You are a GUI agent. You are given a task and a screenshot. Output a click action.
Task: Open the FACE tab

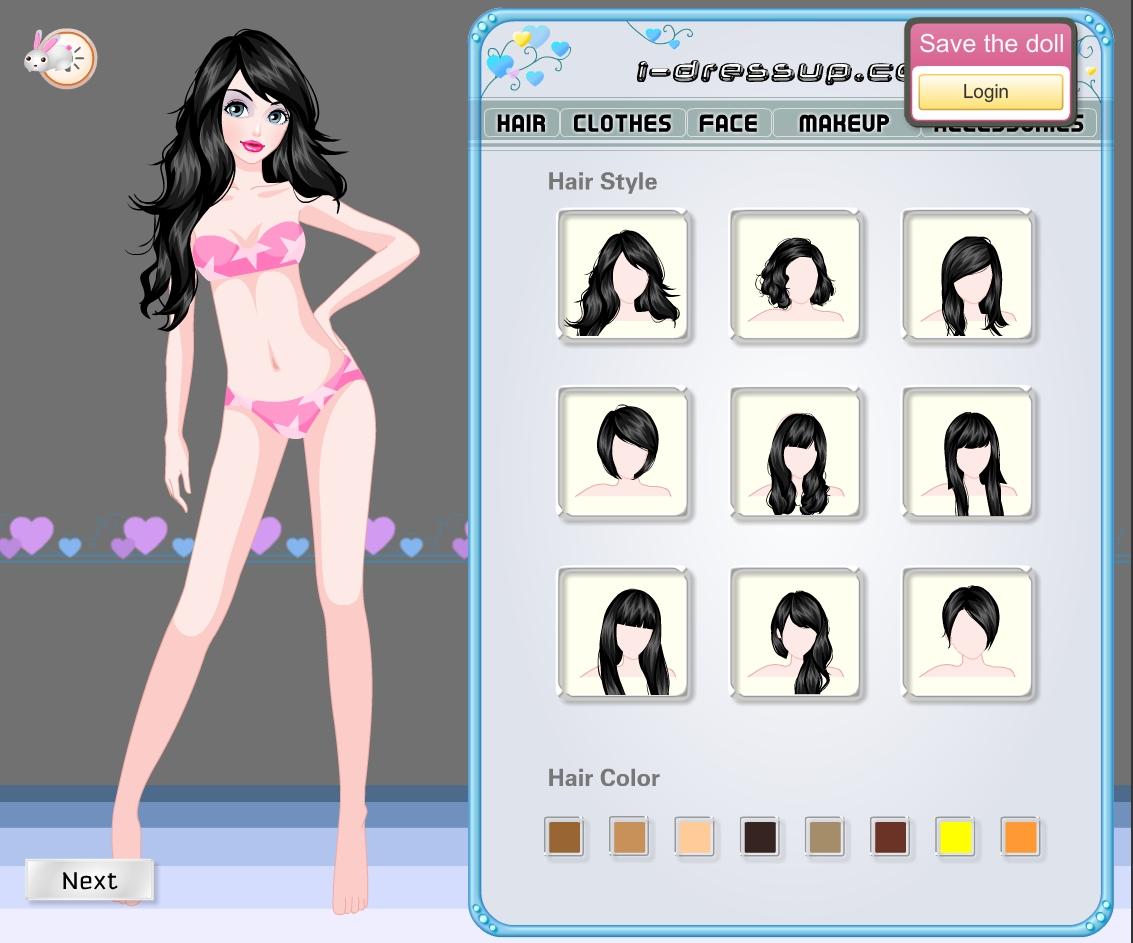(728, 123)
